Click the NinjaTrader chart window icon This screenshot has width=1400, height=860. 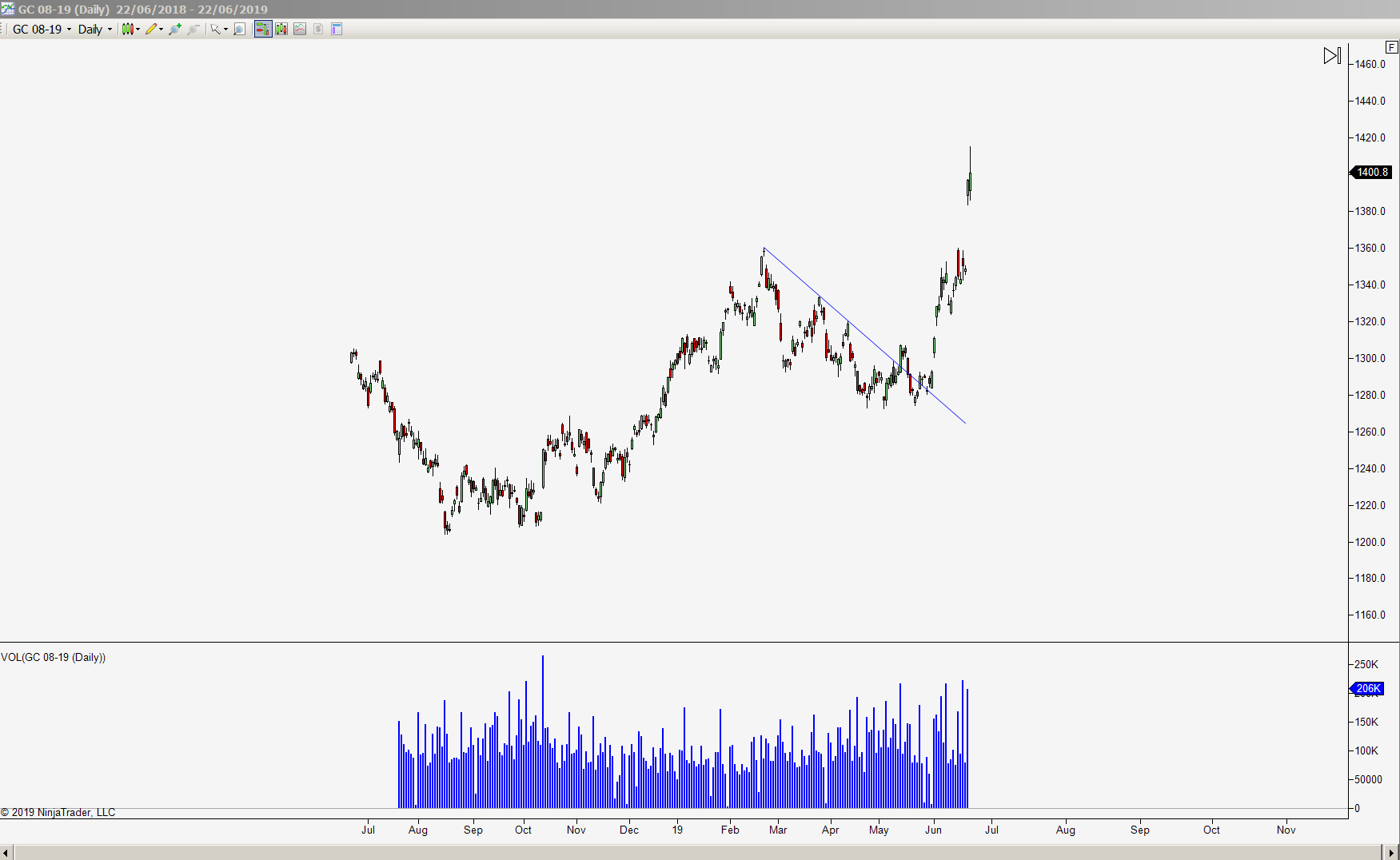point(7,9)
